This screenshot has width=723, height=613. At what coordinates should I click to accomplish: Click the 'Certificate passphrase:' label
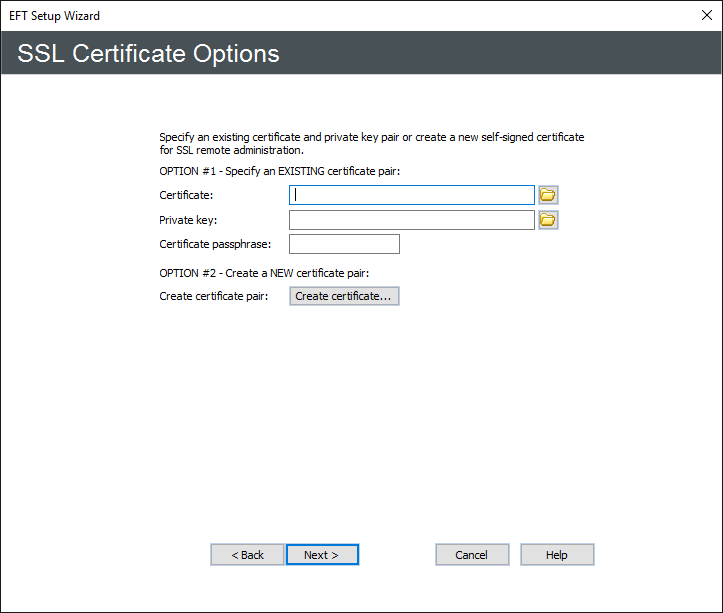(215, 244)
